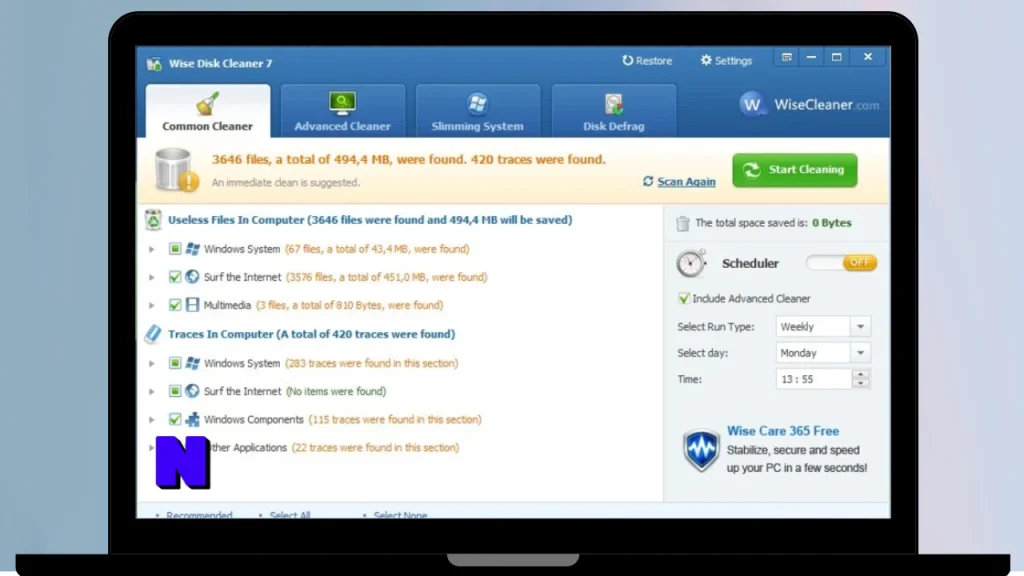Click 'An immediate clean is suggested.' text
The image size is (1024, 576).
[x=285, y=183]
